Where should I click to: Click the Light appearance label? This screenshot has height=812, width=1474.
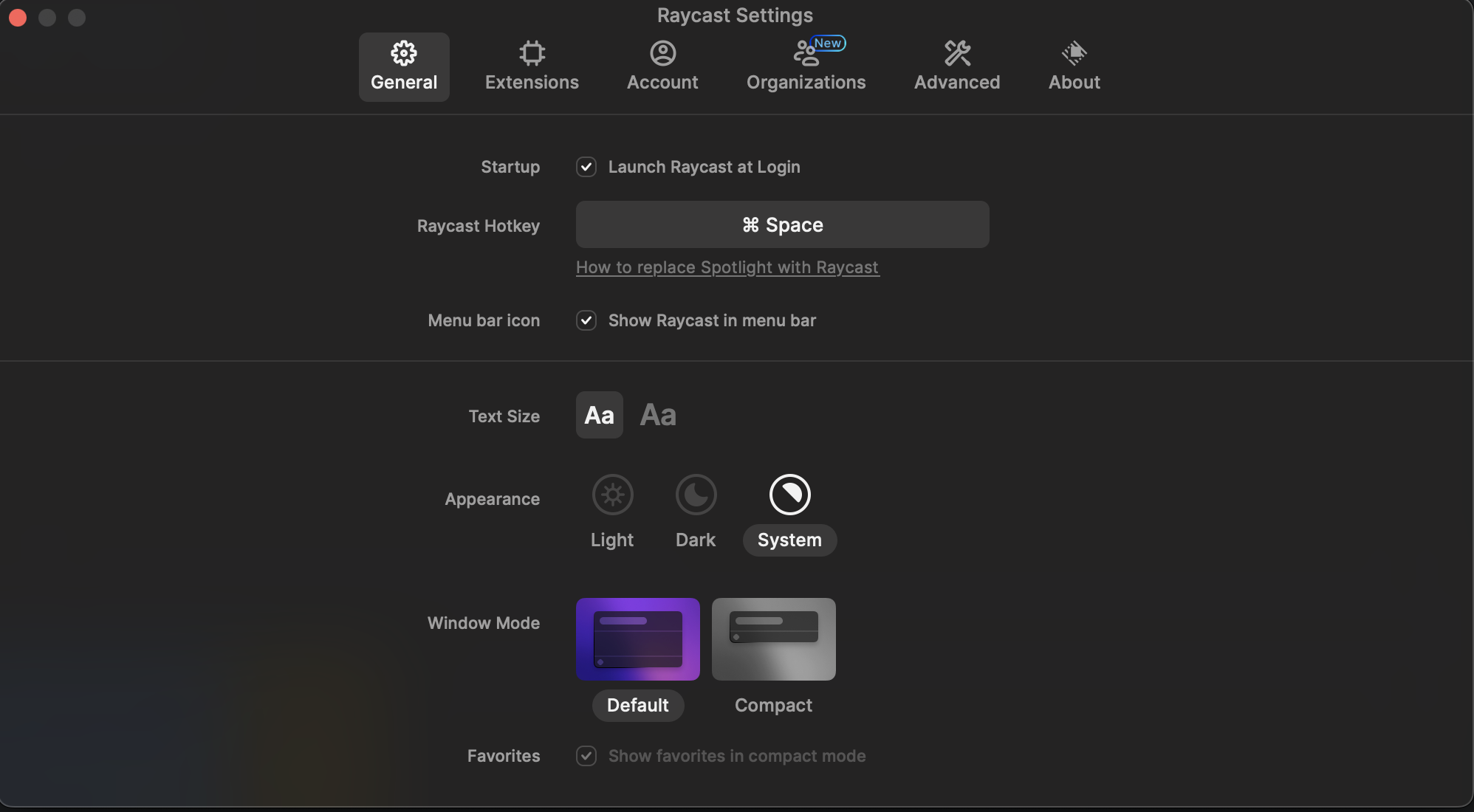(x=612, y=540)
